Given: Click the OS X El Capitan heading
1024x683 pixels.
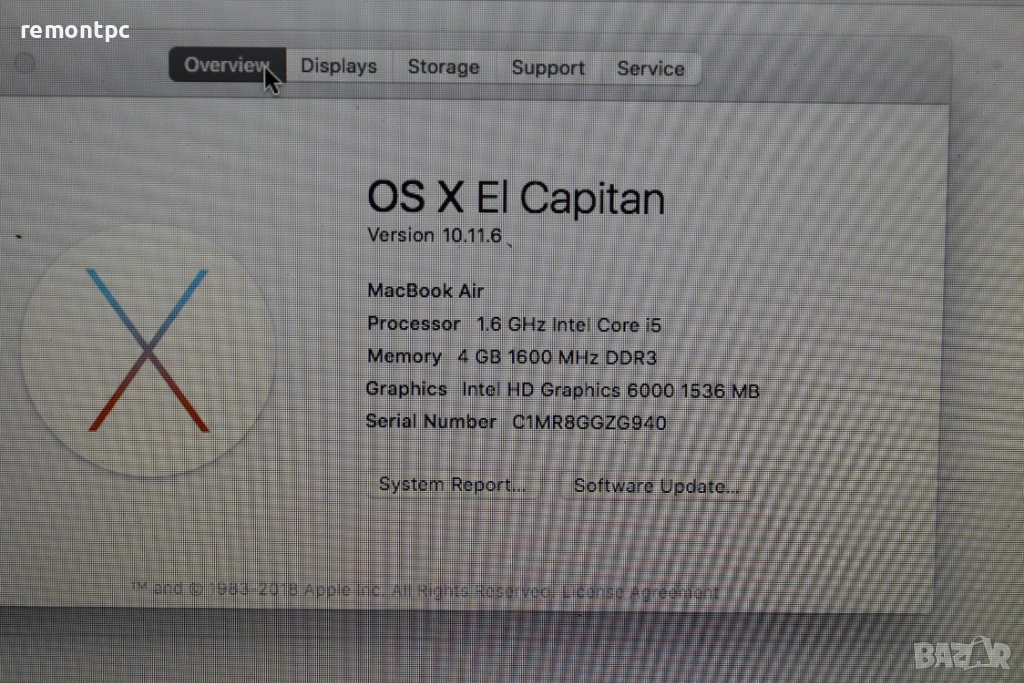Looking at the screenshot, I should tap(515, 198).
